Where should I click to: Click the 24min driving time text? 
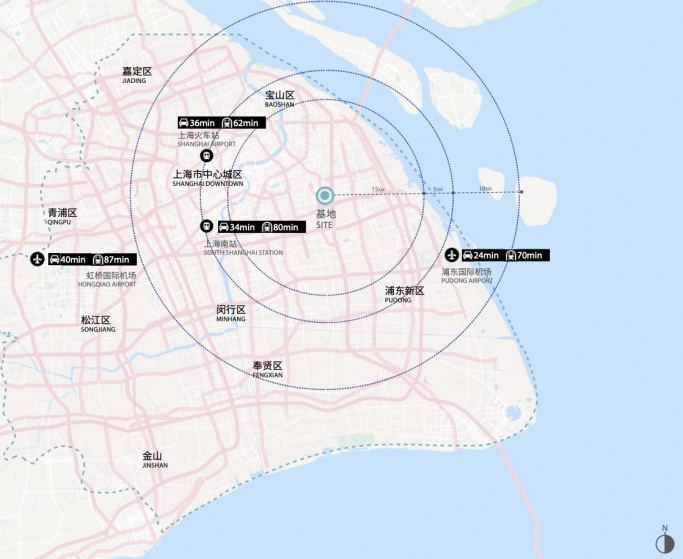point(486,255)
